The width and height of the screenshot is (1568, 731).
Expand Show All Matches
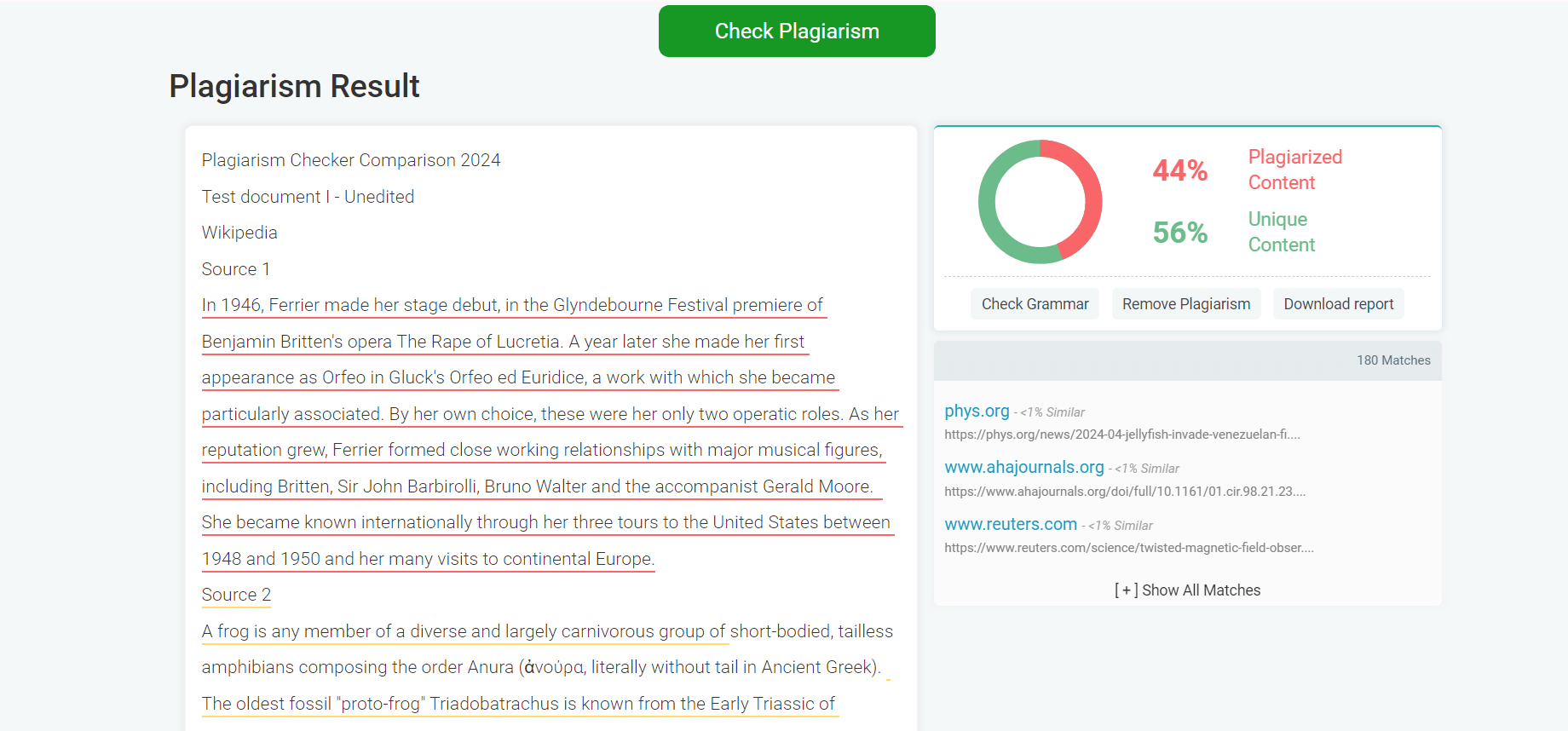1187,590
